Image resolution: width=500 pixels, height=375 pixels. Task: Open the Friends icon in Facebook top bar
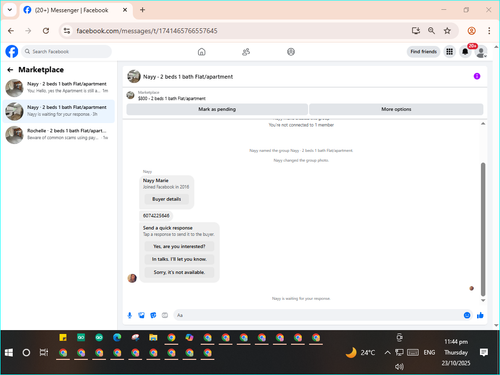coord(246,52)
